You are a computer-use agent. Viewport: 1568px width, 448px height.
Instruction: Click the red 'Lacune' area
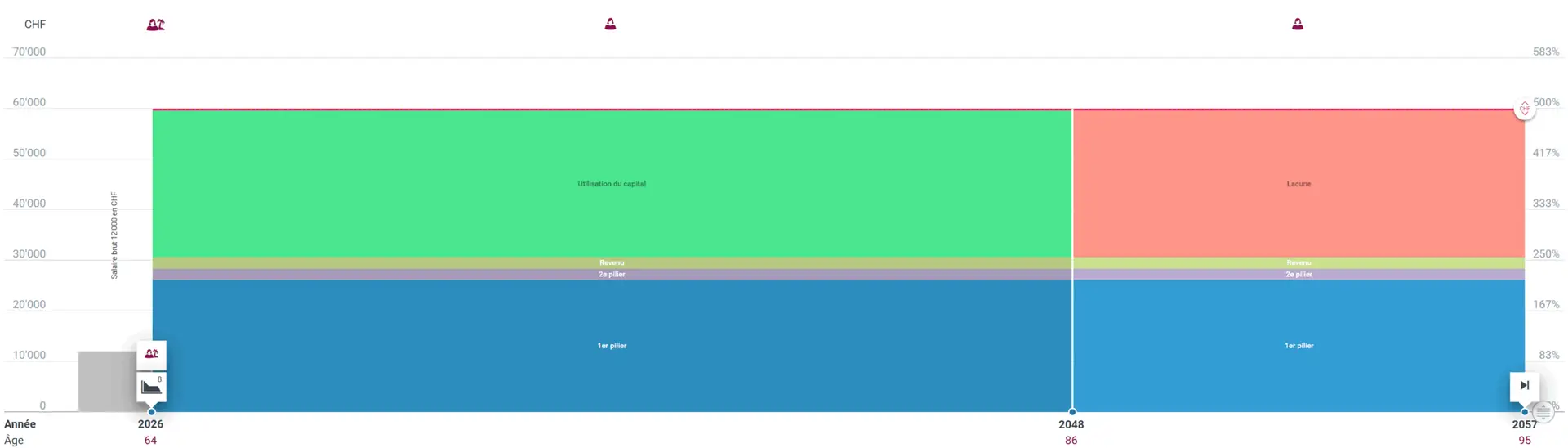click(1298, 184)
